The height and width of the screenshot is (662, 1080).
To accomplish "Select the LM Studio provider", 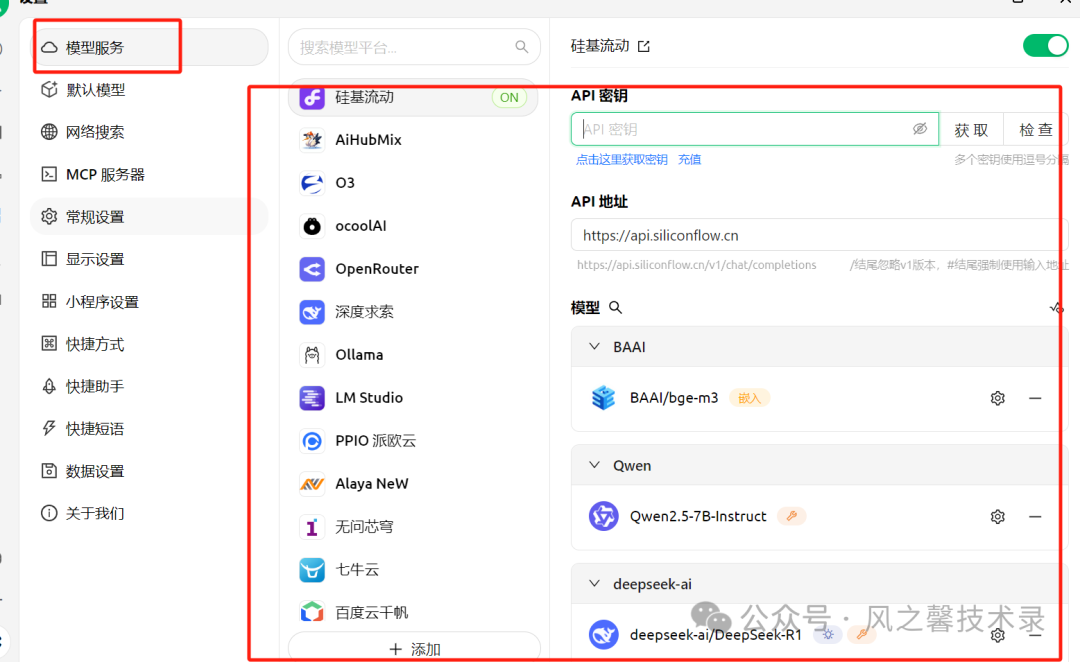I will [413, 398].
